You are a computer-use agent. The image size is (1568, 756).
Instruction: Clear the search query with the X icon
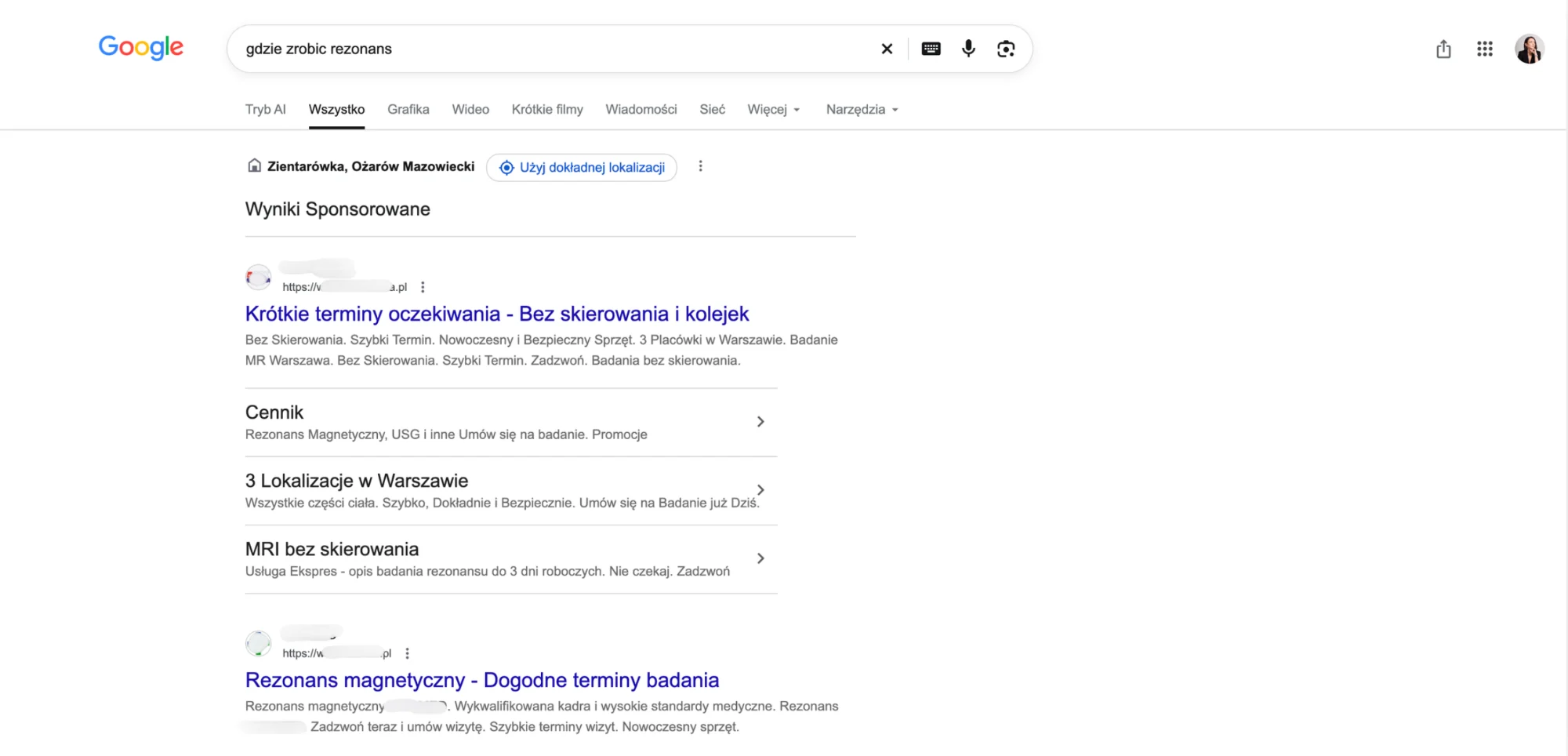click(x=887, y=49)
